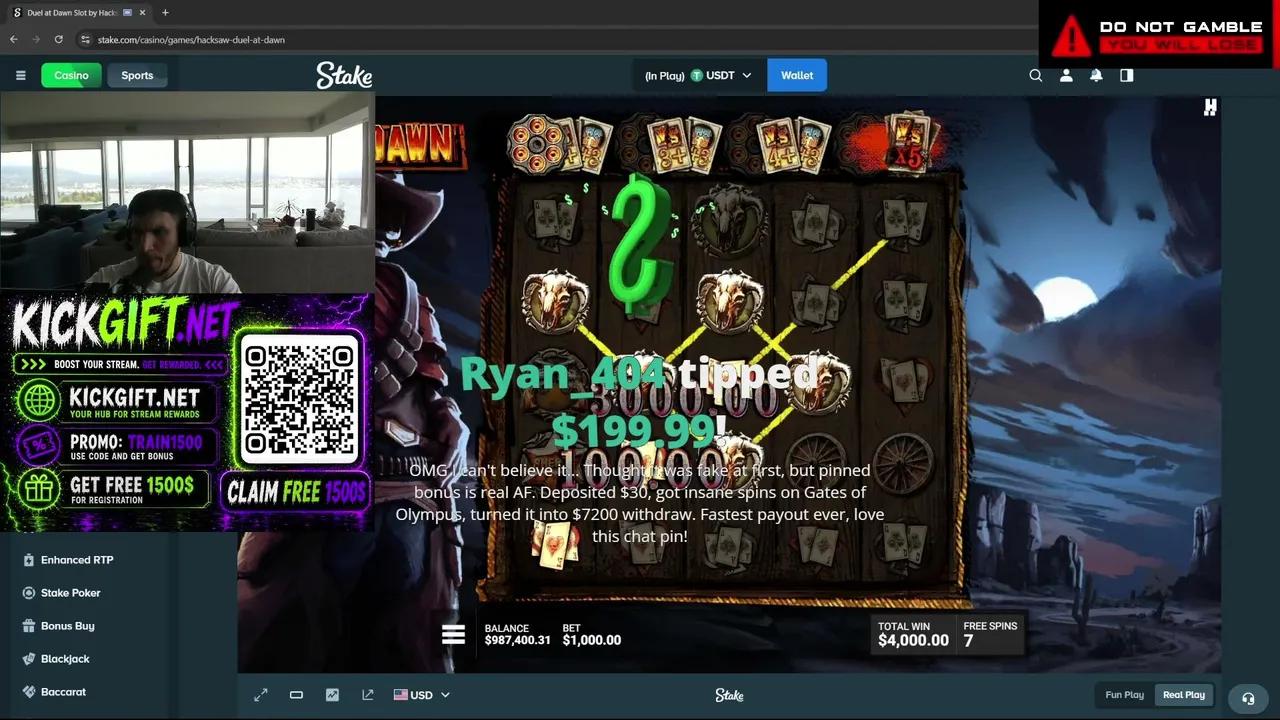Image resolution: width=1280 pixels, height=720 pixels.
Task: Click the webcam video overlay
Action: pos(187,193)
